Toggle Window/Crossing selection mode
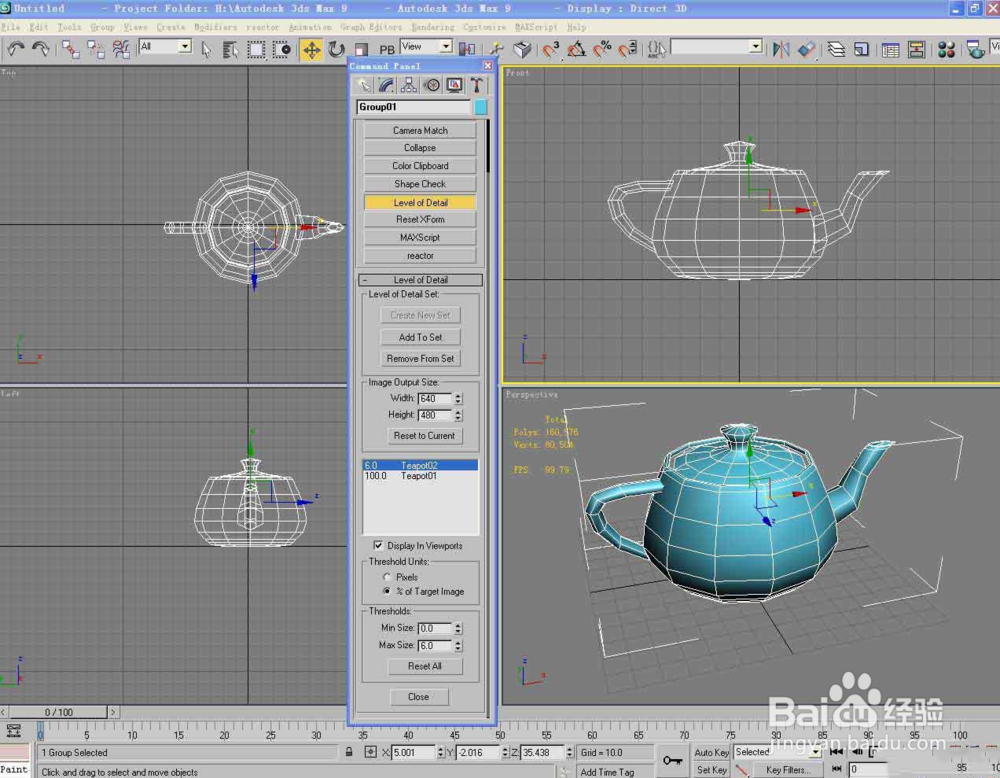Viewport: 1000px width, 778px height. coord(281,49)
